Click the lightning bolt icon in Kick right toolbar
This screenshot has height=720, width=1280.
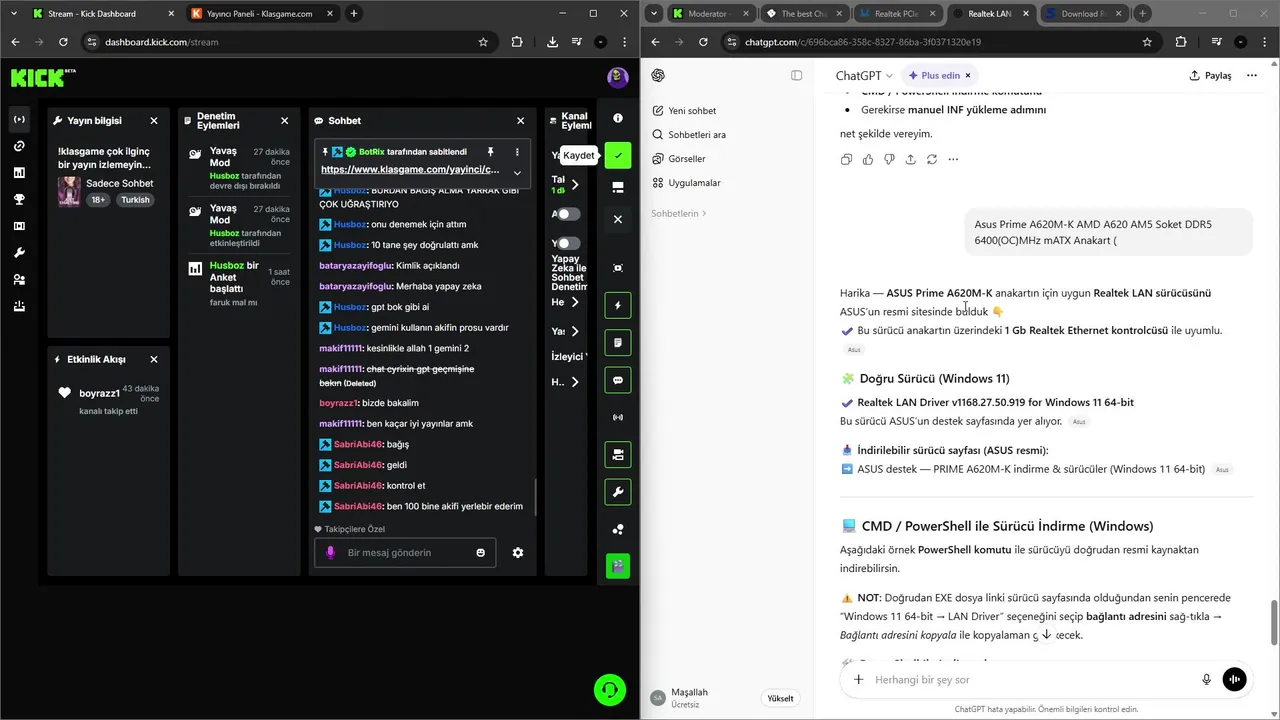point(618,306)
